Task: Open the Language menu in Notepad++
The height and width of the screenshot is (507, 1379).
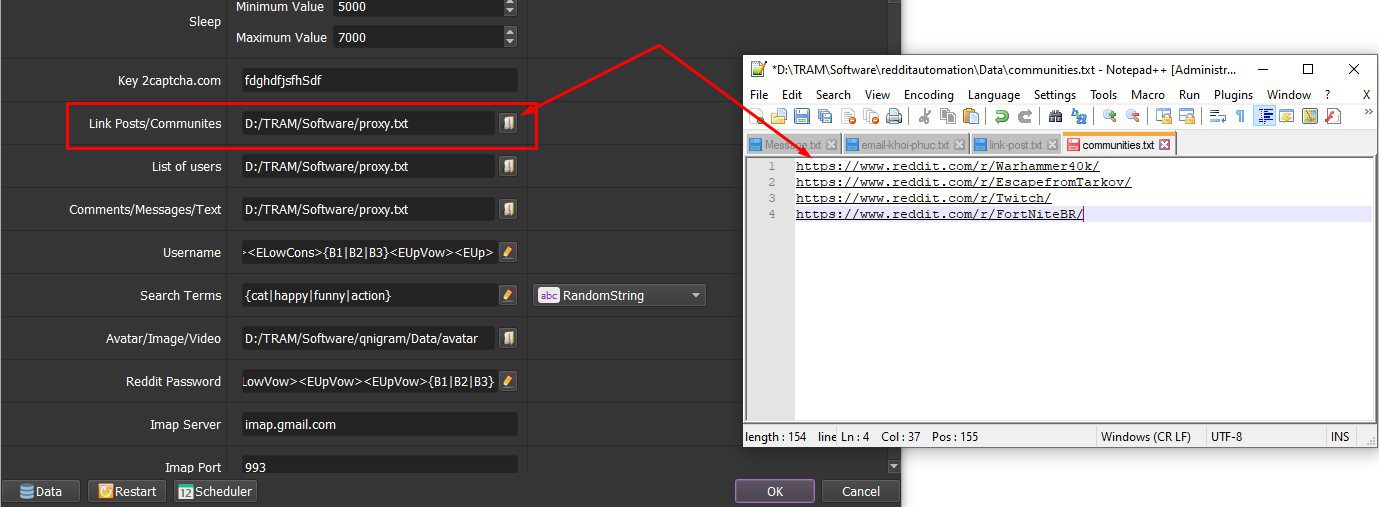Action: pyautogui.click(x=994, y=94)
